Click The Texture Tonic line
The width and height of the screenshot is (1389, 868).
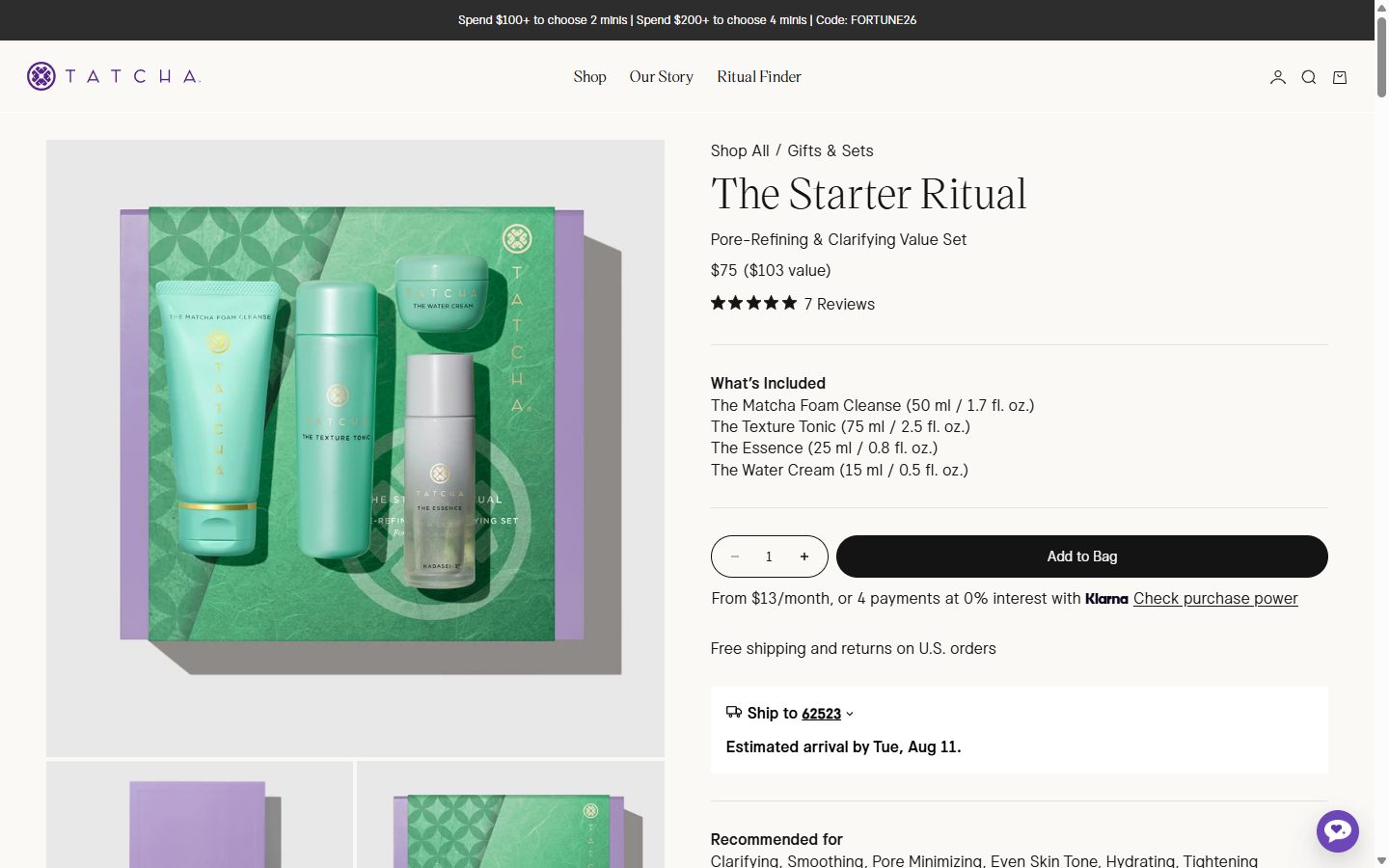(x=840, y=426)
